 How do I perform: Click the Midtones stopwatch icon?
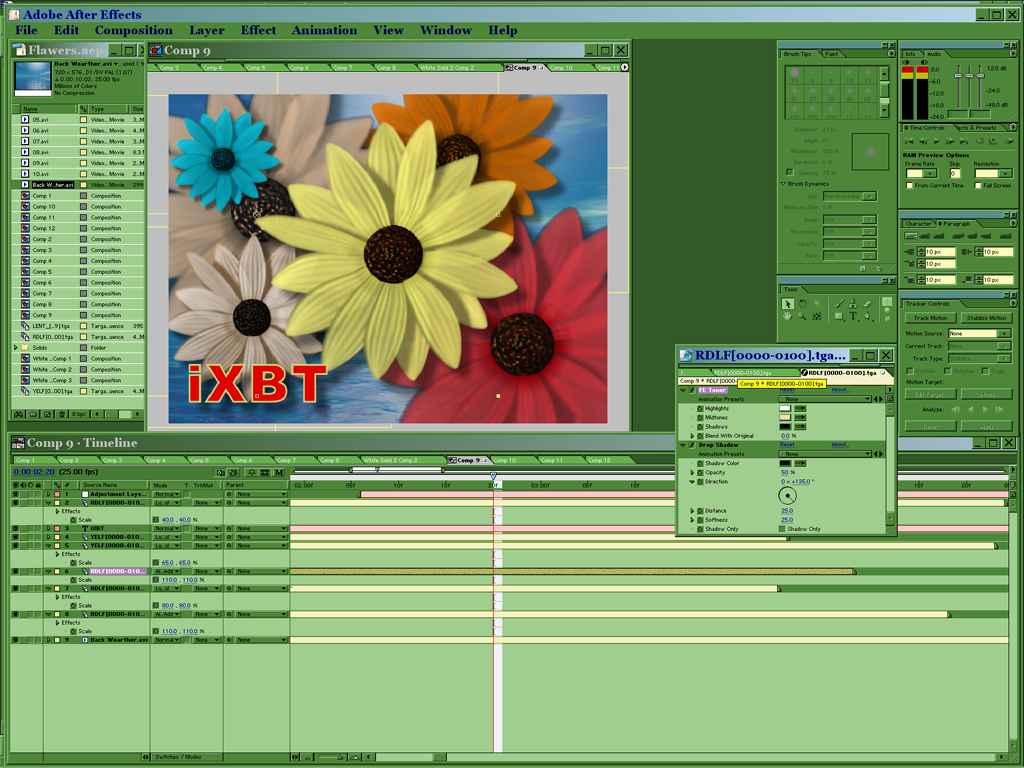tap(700, 417)
